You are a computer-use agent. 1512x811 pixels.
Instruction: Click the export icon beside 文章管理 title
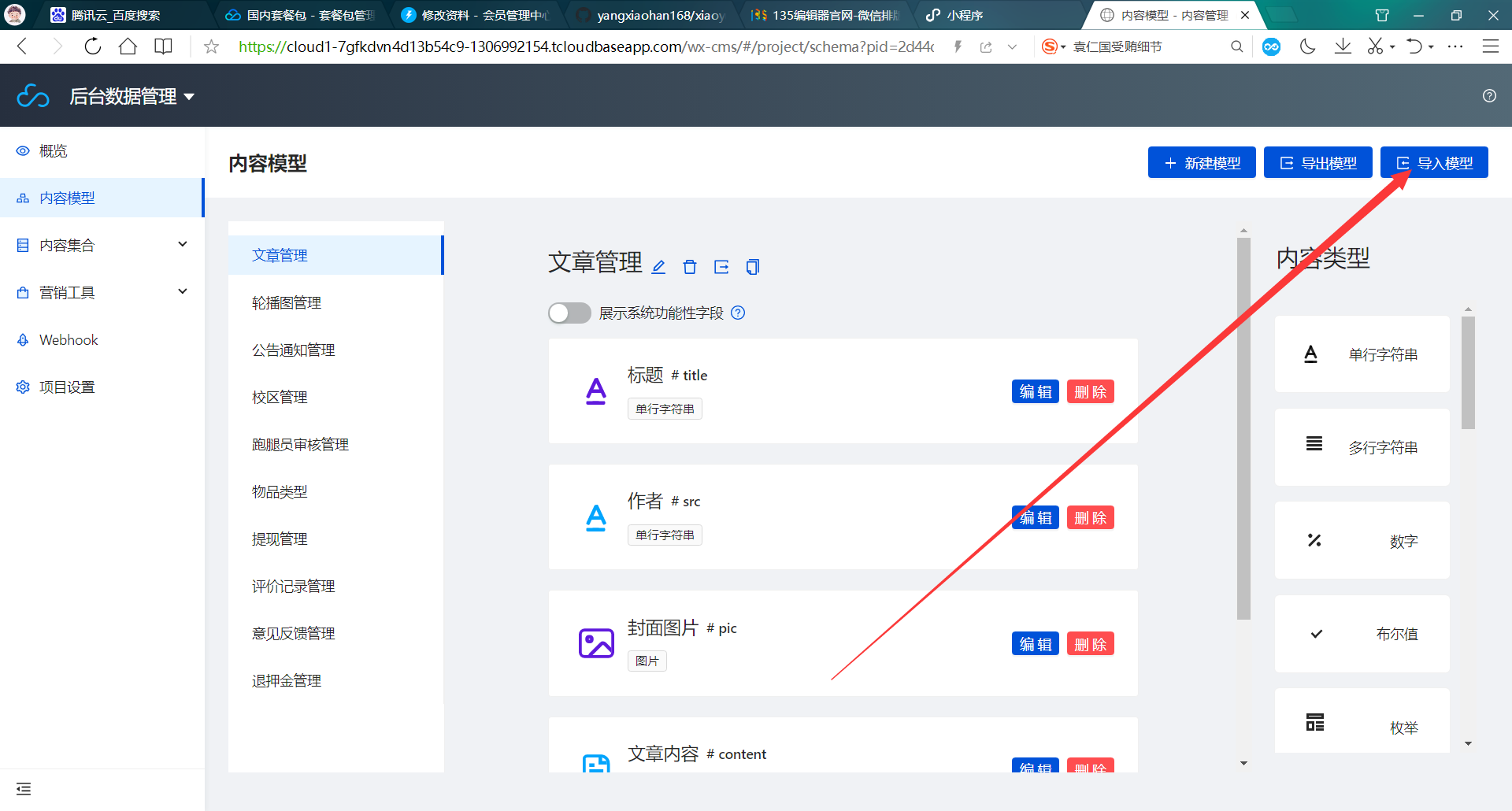click(x=722, y=267)
